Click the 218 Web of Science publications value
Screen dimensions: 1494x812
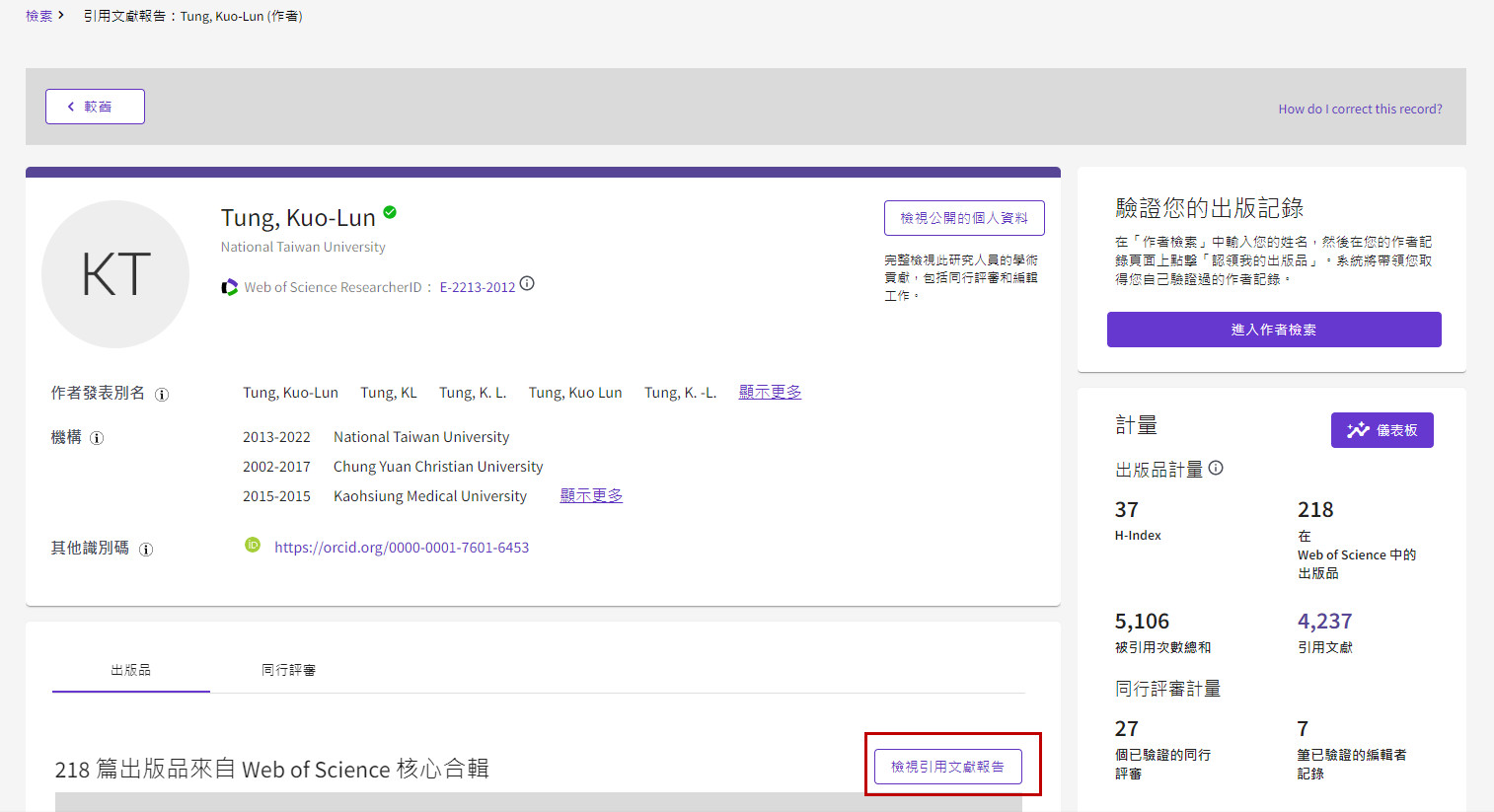1315,510
